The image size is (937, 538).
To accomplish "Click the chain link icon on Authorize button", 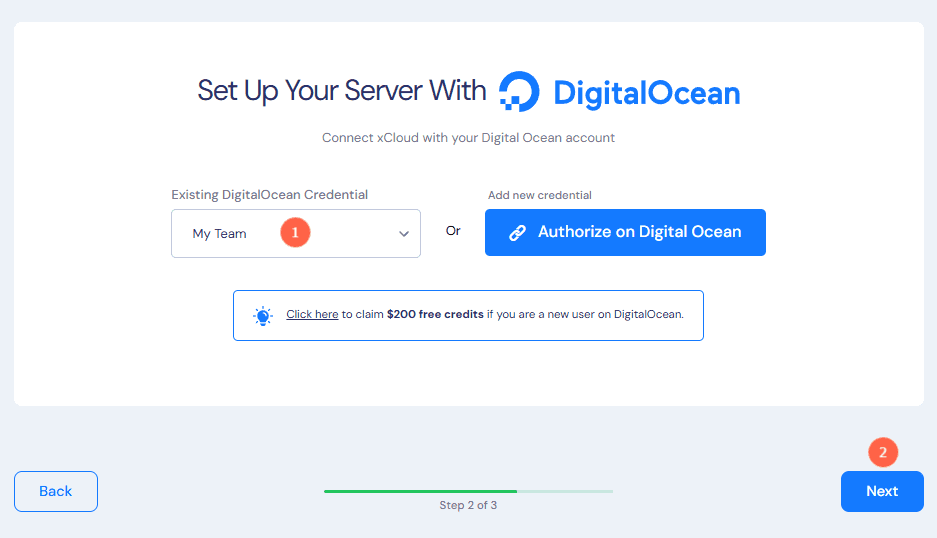I will tap(518, 233).
